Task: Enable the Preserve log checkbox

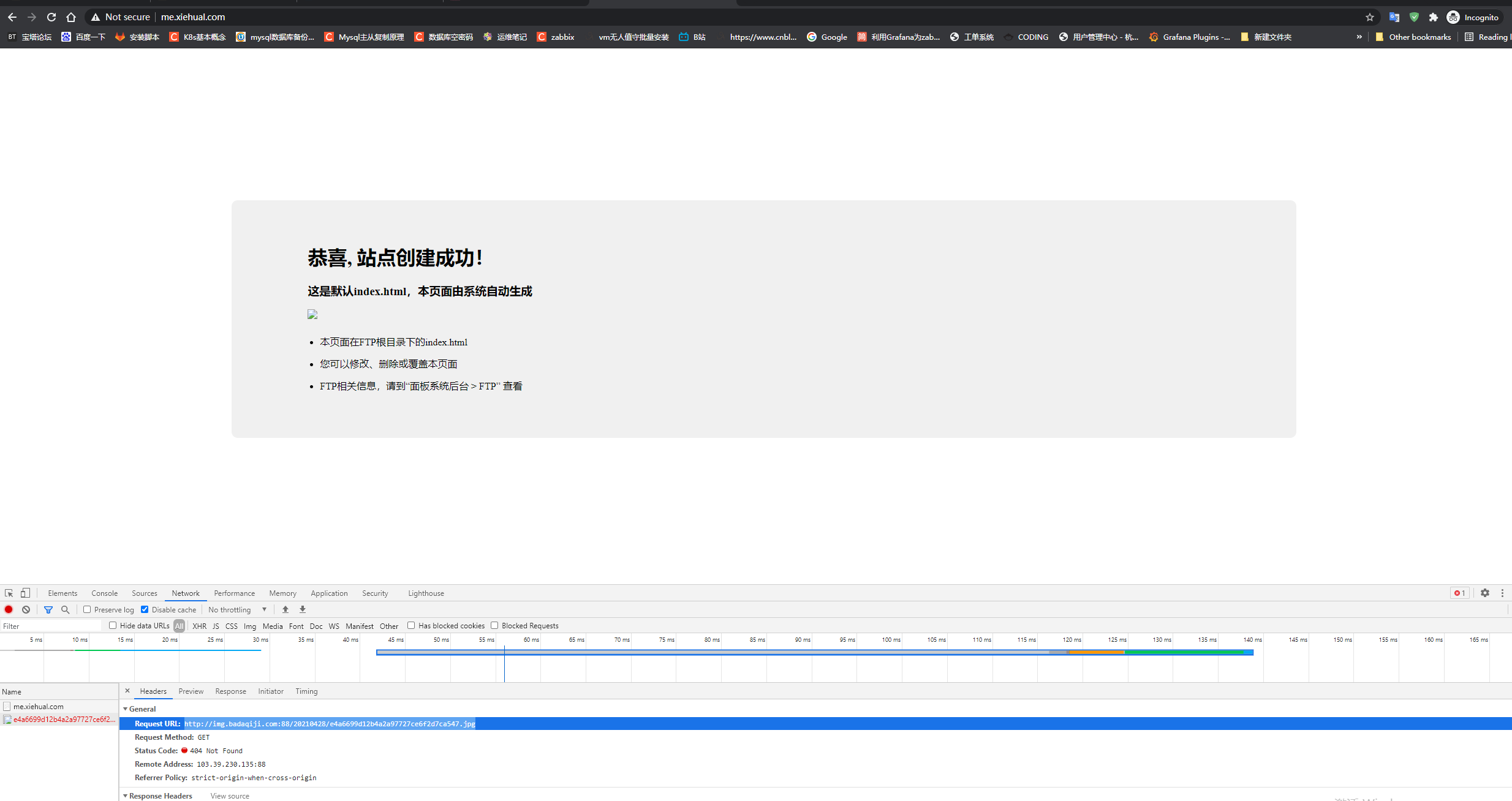Action: tap(87, 609)
